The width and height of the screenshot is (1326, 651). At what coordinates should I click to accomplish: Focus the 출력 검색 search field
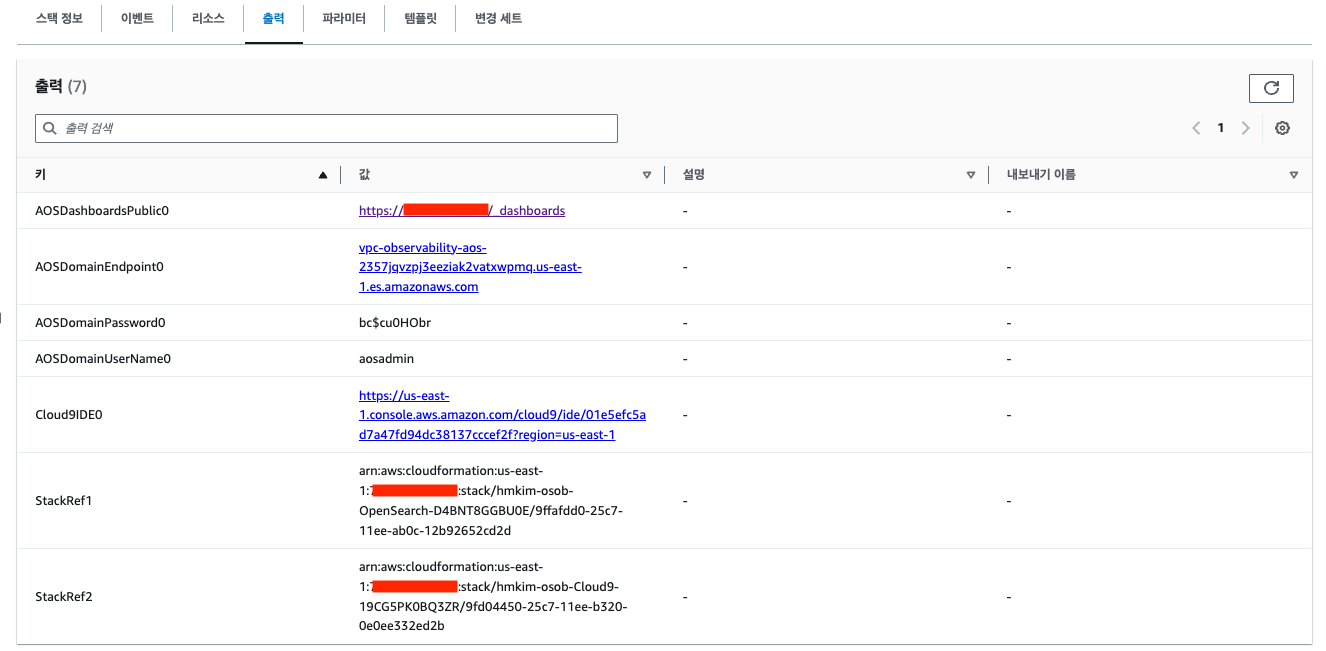[x=326, y=128]
